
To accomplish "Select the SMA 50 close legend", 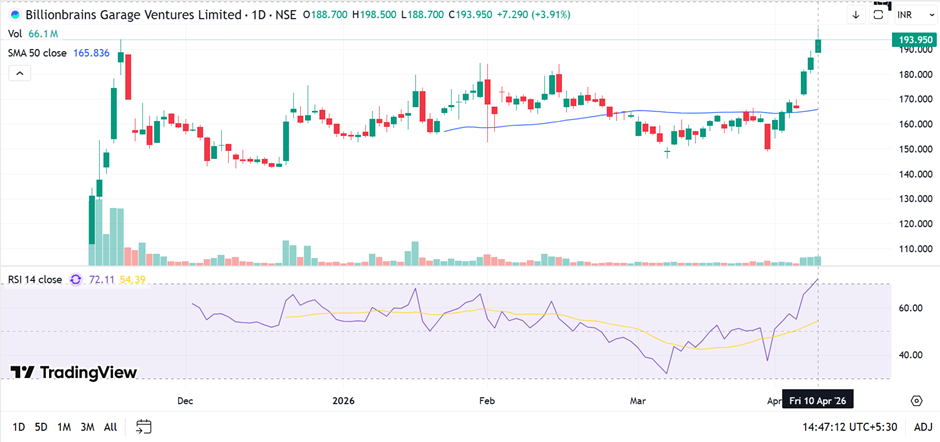I will (x=38, y=52).
